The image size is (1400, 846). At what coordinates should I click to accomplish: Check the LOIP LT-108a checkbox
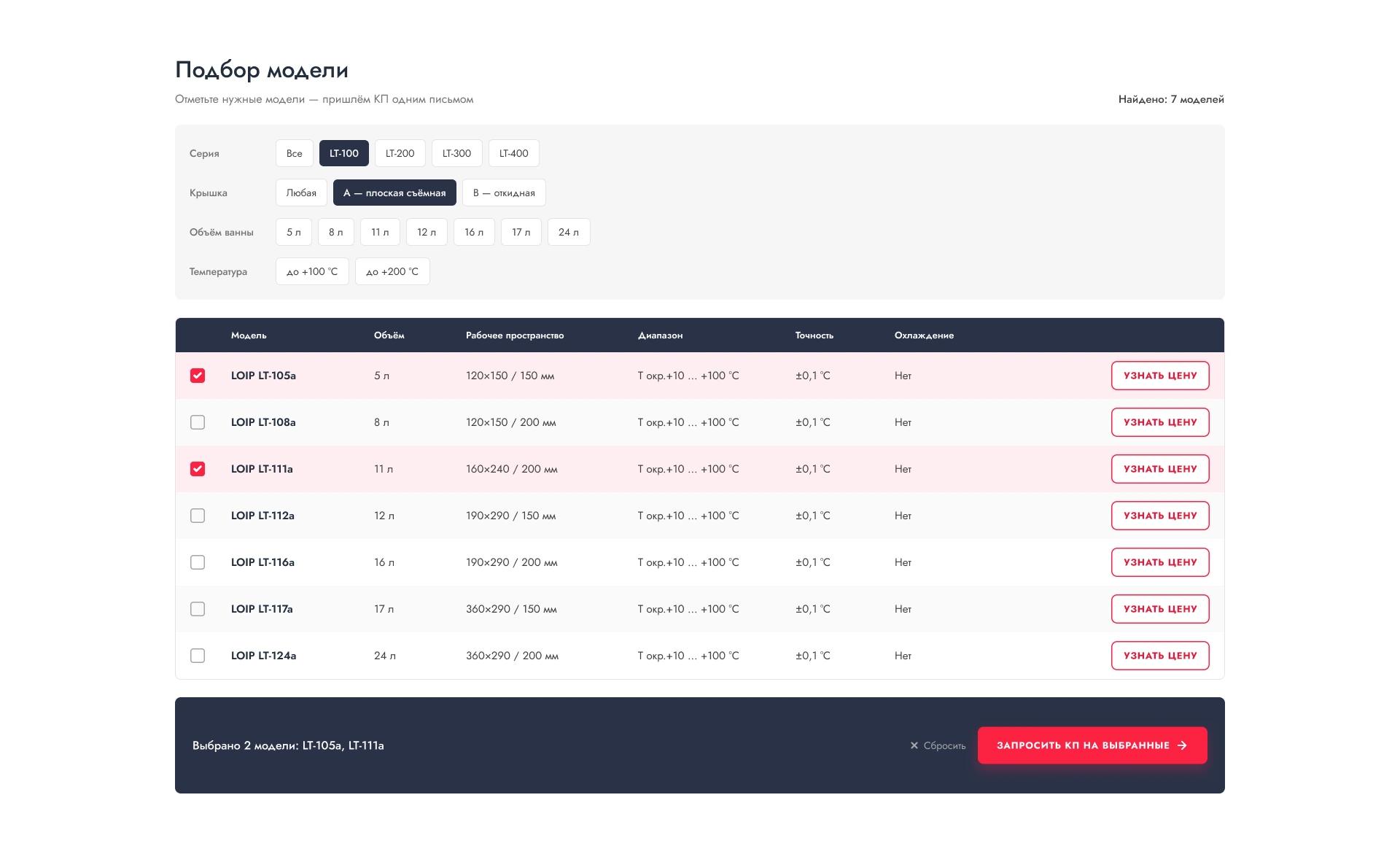click(198, 422)
